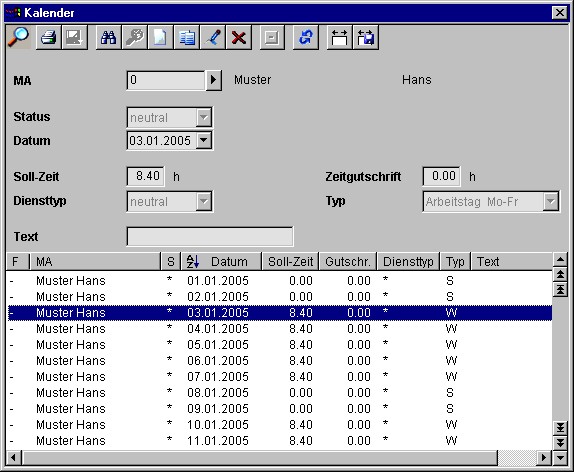Expand the Typ Arbeitstag Mo-Fr dropdown

pyautogui.click(x=551, y=201)
